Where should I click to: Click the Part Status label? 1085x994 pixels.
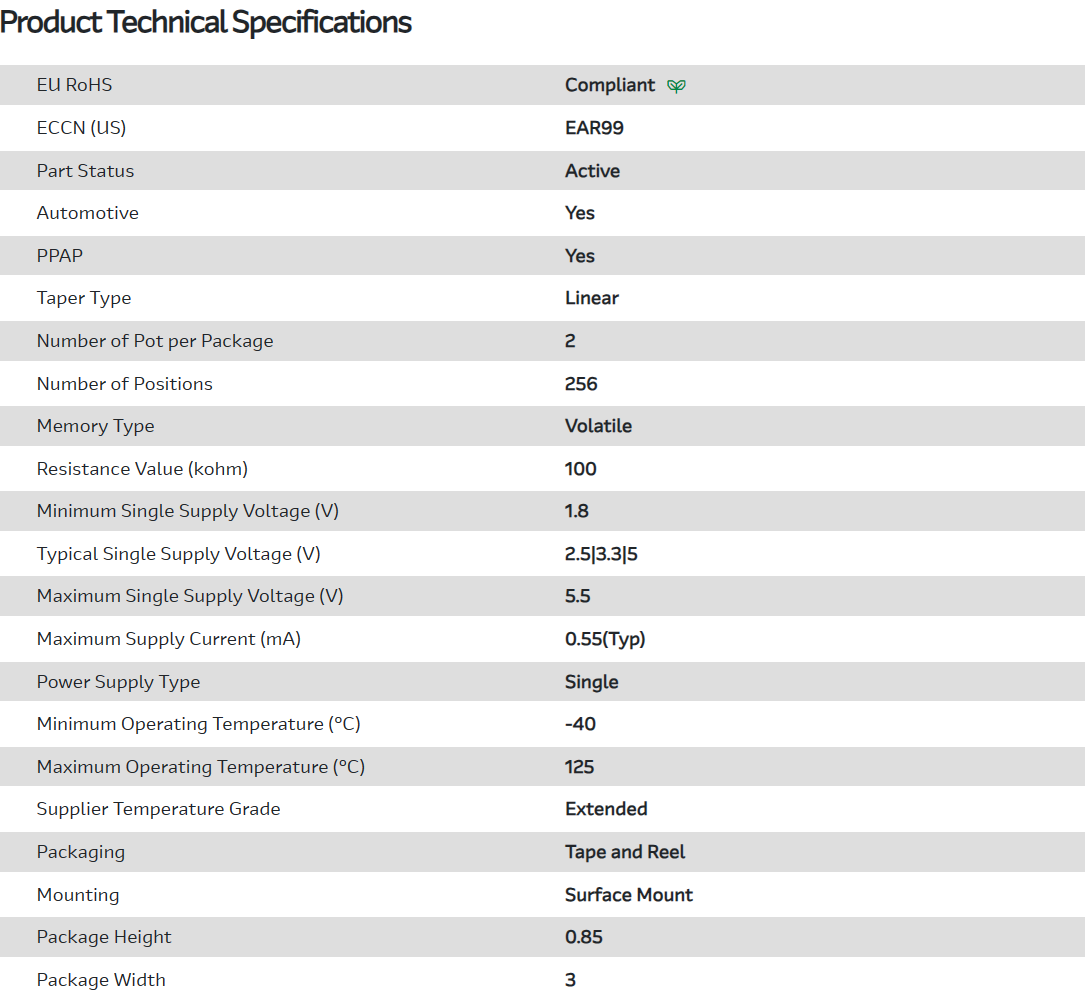(85, 171)
